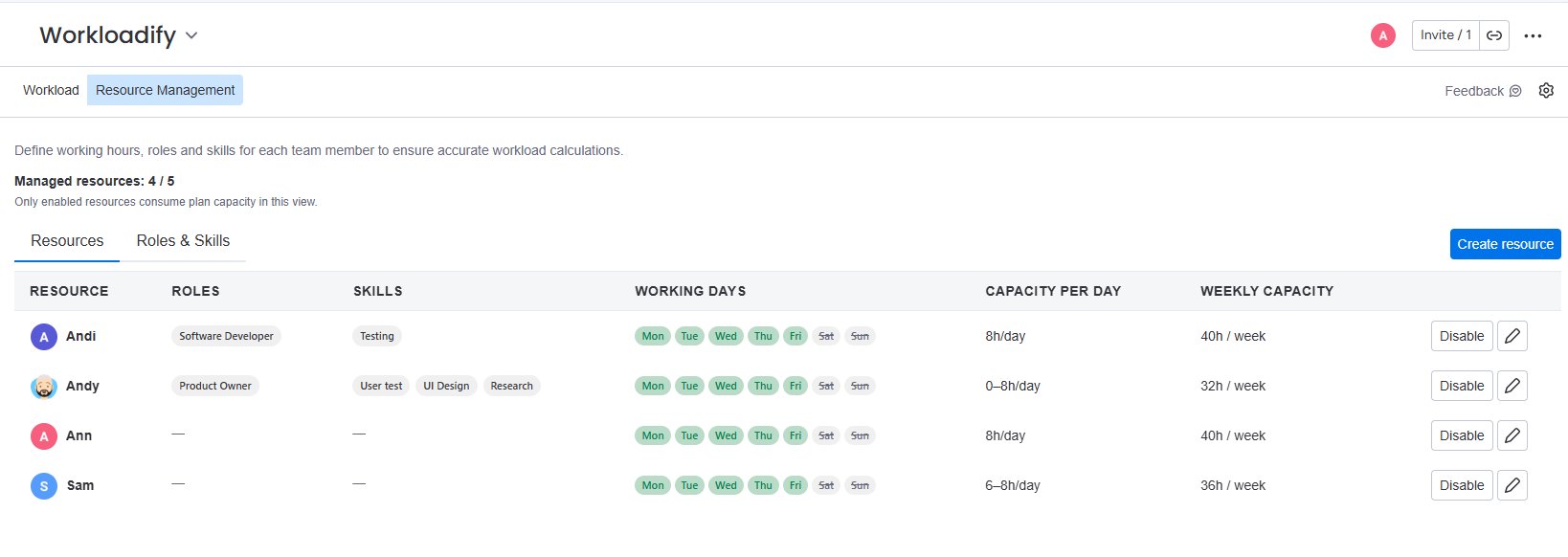This screenshot has width=1568, height=557.
Task: Expand the Workloadify title dropdown chevron
Action: [191, 35]
